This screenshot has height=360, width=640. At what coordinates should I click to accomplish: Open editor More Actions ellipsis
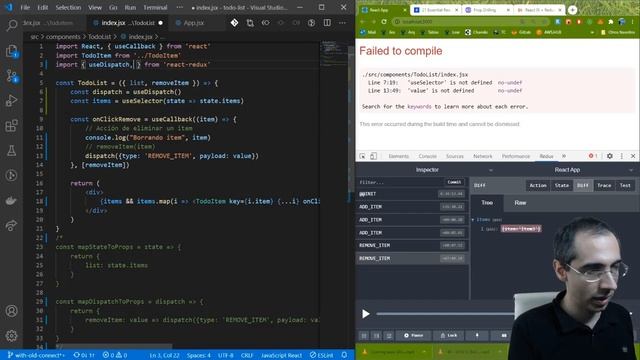coord(342,23)
